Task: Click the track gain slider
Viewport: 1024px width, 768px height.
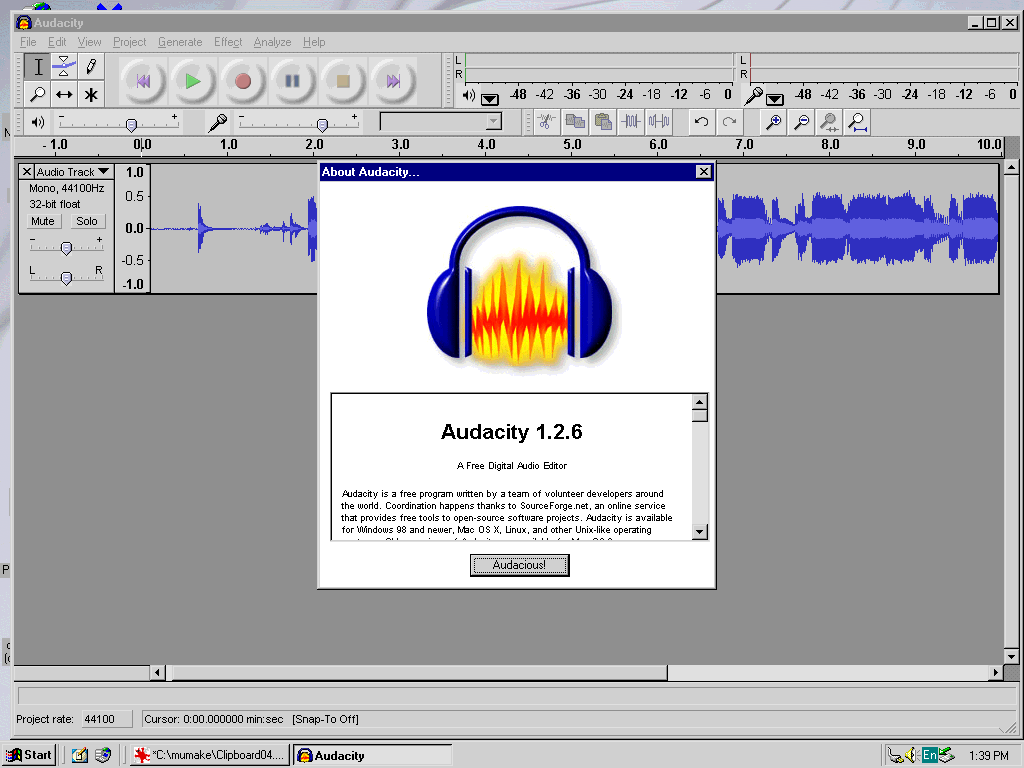Action: click(x=66, y=248)
